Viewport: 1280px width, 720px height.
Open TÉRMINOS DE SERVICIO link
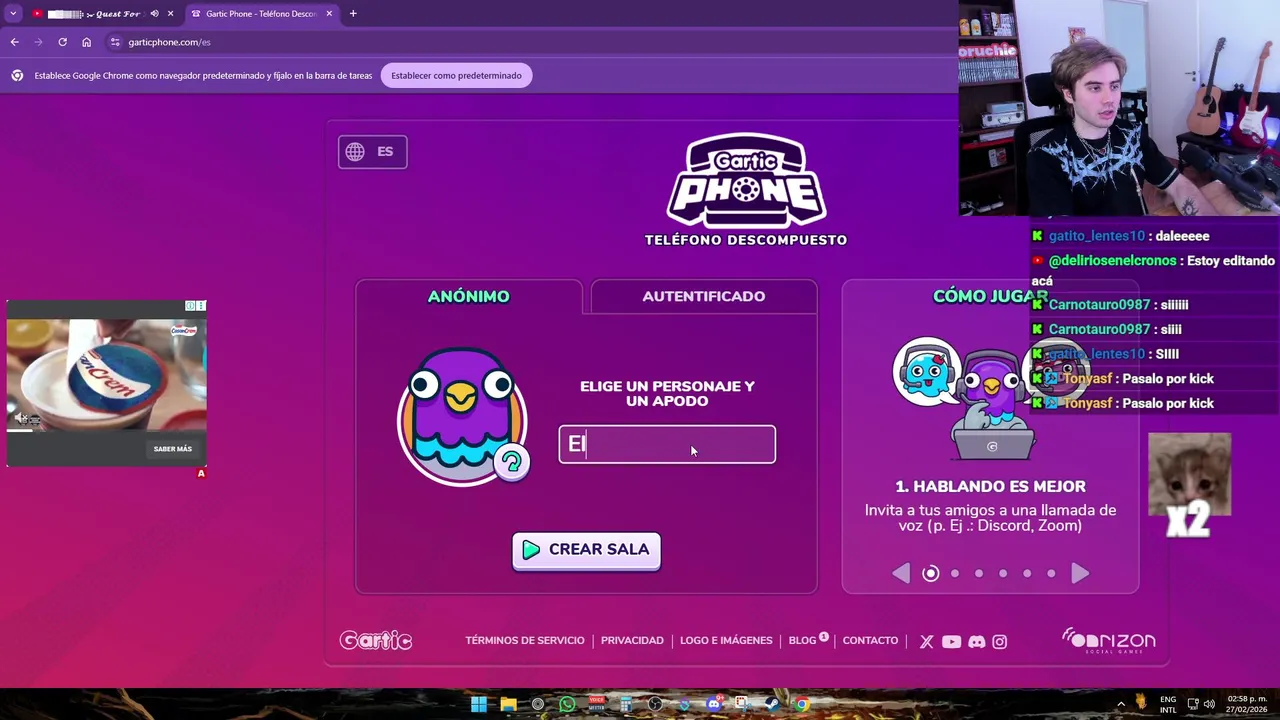(524, 640)
